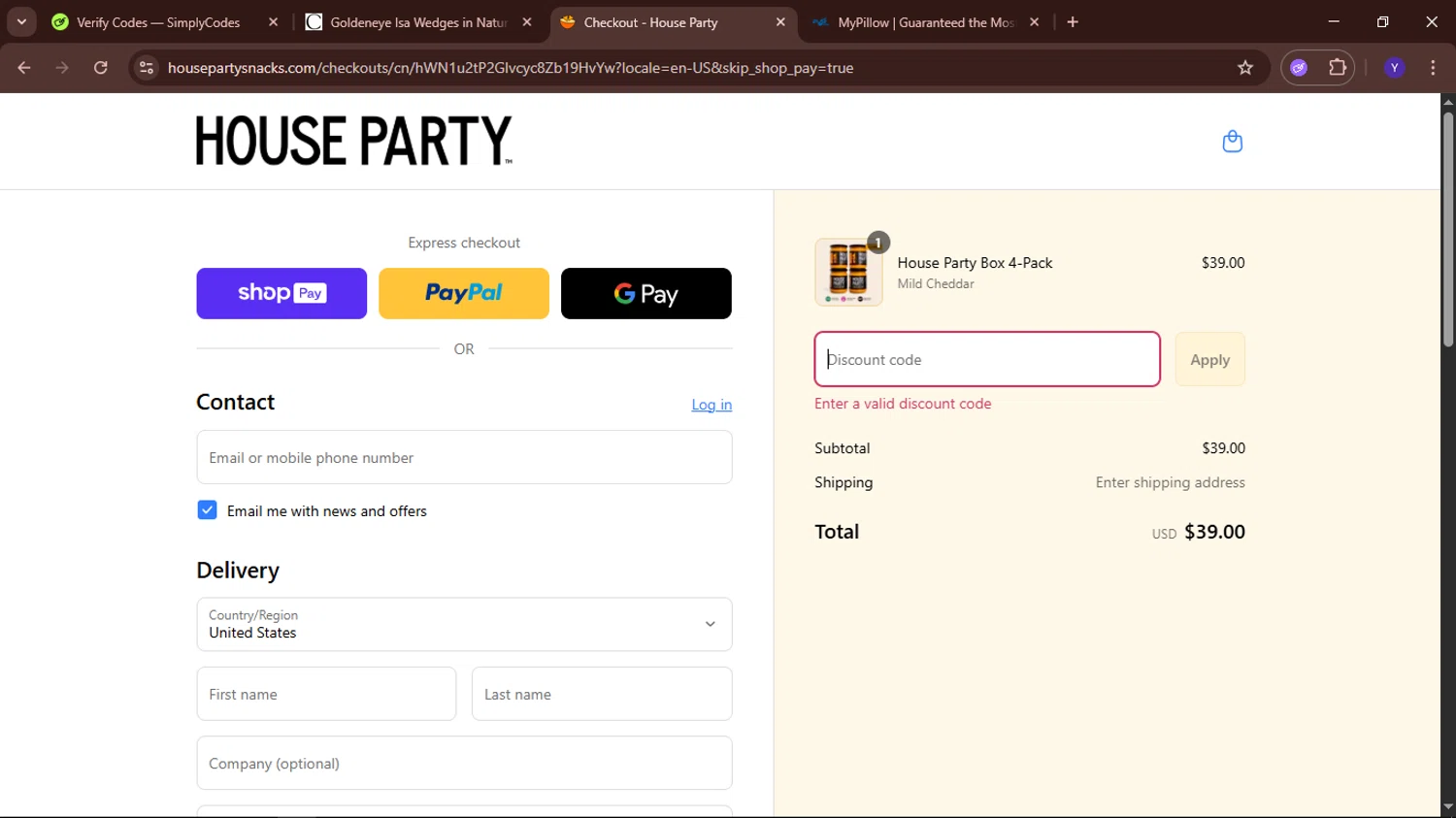Switch to the MyPillow tab
1456x818 pixels.
[x=927, y=22]
